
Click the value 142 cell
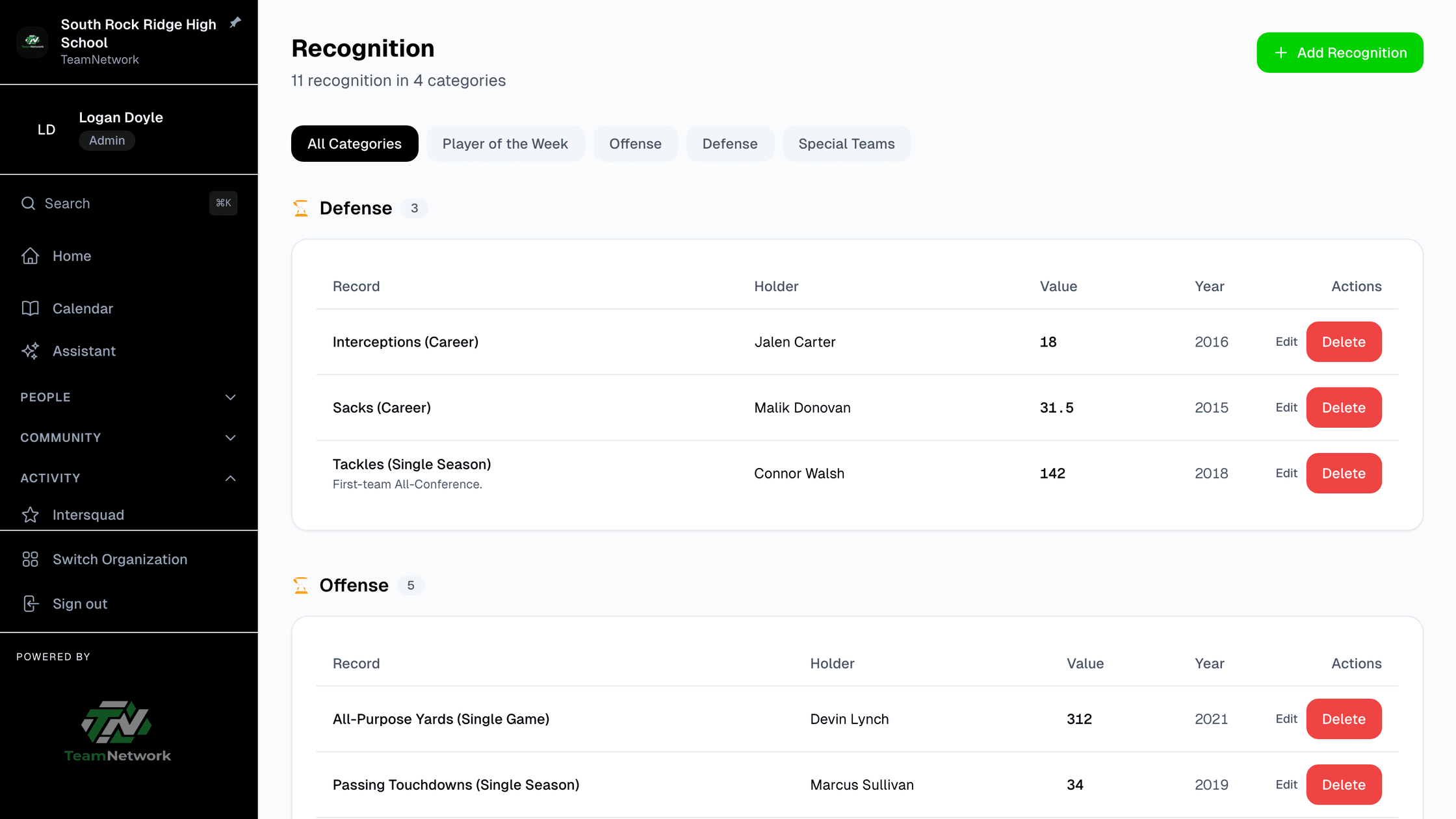[x=1052, y=473]
